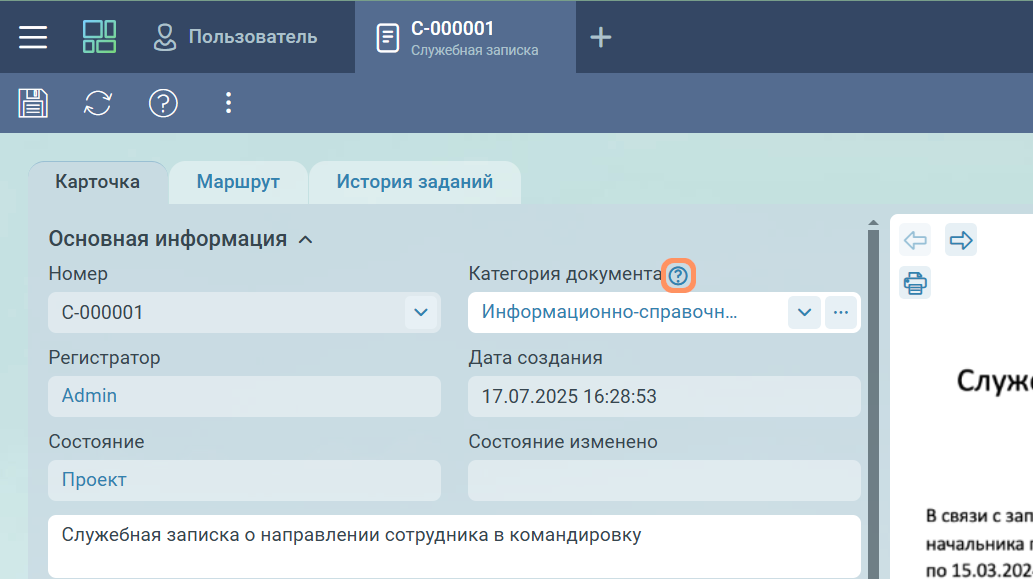Click the Служебная записка description text field
Screen dimensions: 1033x579
tap(454, 545)
